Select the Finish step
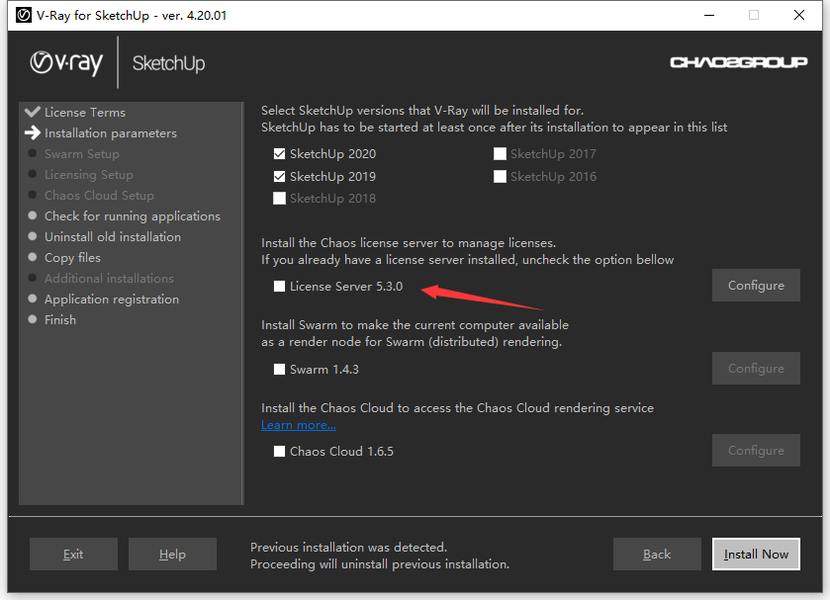 tap(60, 320)
